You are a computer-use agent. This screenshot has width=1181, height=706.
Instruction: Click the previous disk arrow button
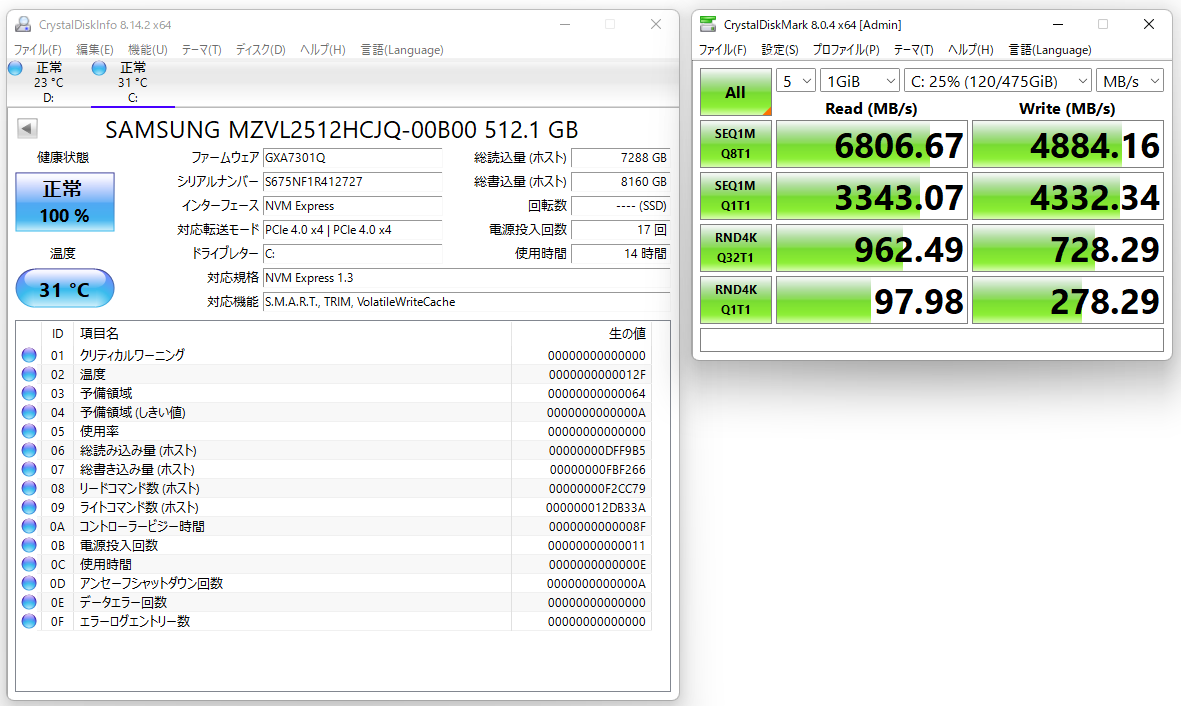click(x=27, y=128)
